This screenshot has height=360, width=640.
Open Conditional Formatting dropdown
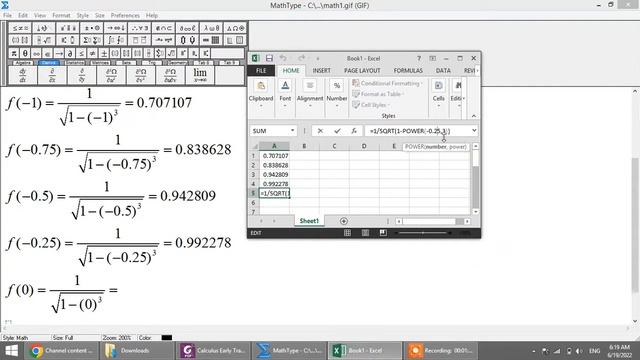(x=387, y=83)
